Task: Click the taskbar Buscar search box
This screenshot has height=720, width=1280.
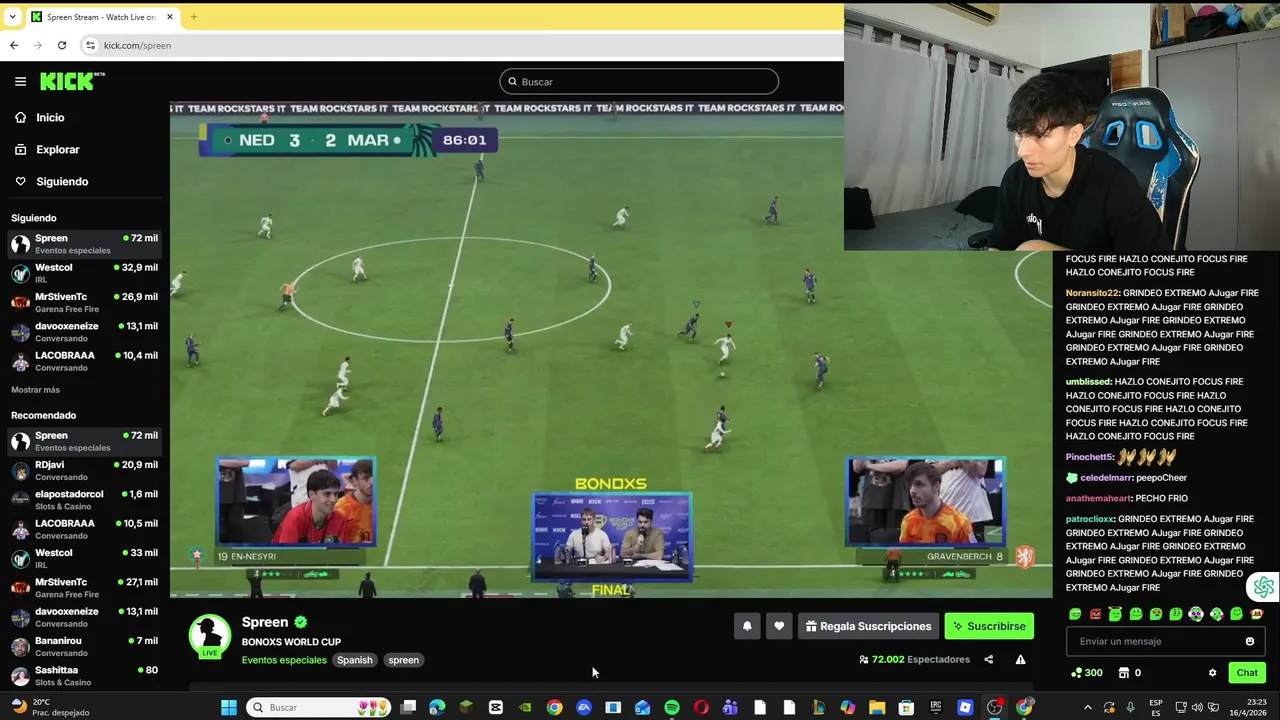Action: [x=318, y=707]
